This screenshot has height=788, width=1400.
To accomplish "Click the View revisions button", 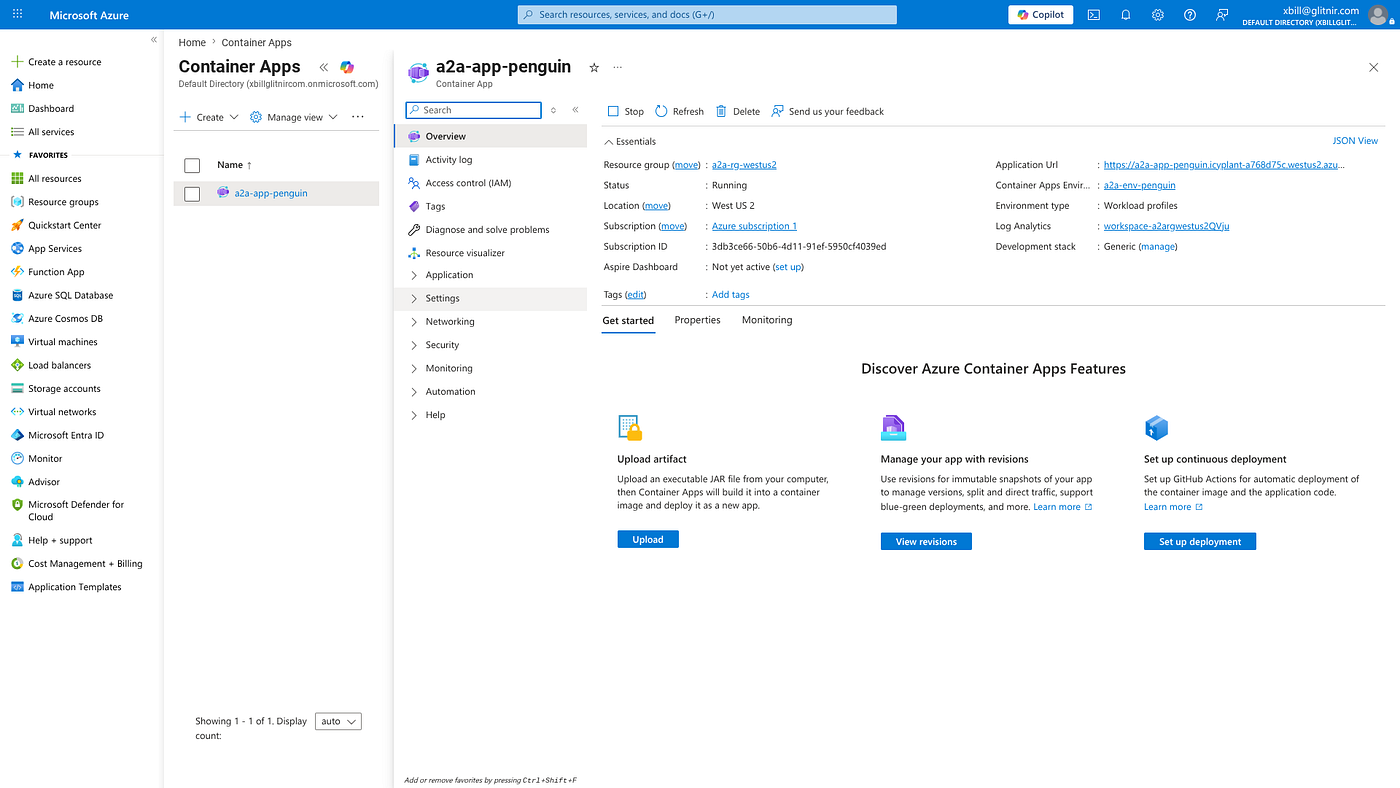I will tap(926, 541).
